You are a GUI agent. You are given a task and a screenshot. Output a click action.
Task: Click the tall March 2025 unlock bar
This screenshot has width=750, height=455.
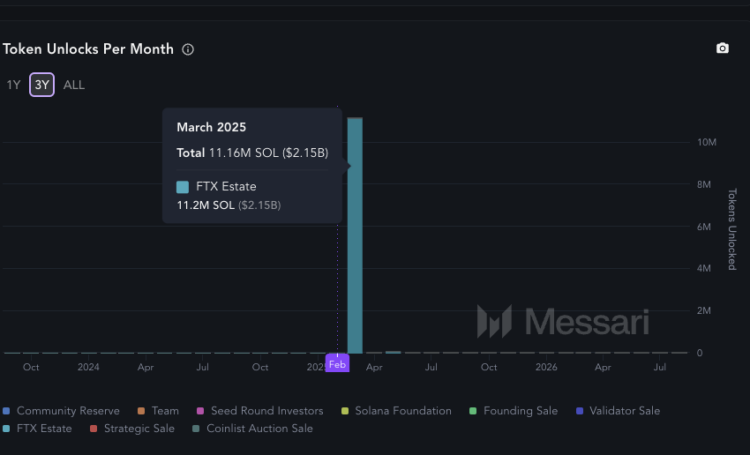(355, 235)
